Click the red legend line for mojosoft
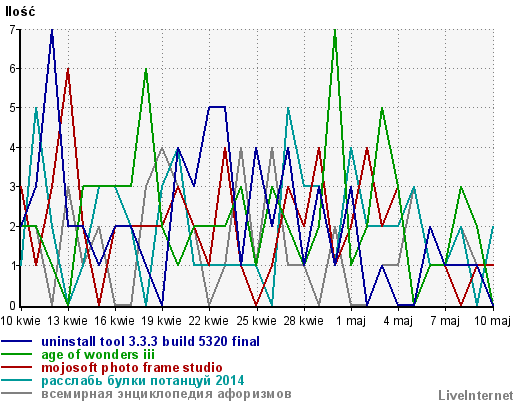 tap(17, 368)
